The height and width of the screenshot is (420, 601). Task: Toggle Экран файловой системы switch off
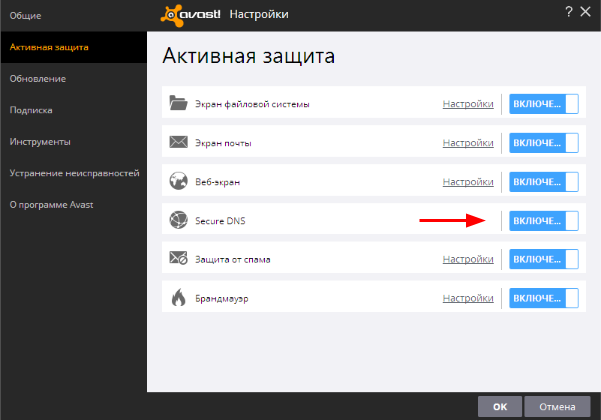pos(544,104)
